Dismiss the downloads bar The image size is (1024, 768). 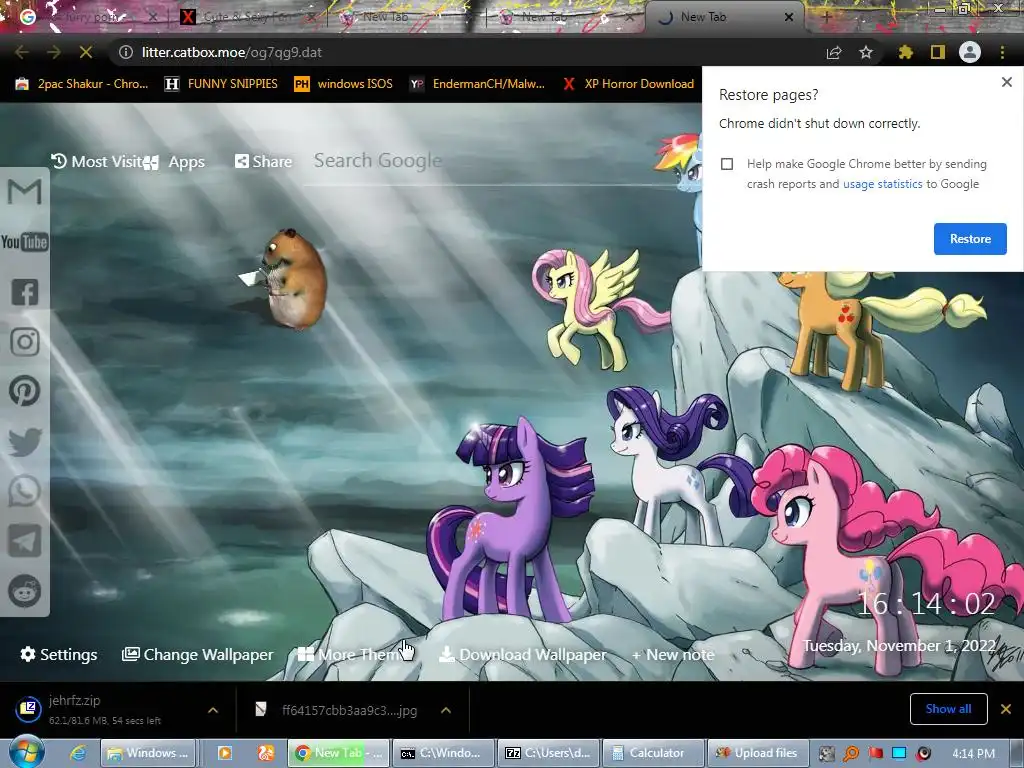click(x=1006, y=709)
